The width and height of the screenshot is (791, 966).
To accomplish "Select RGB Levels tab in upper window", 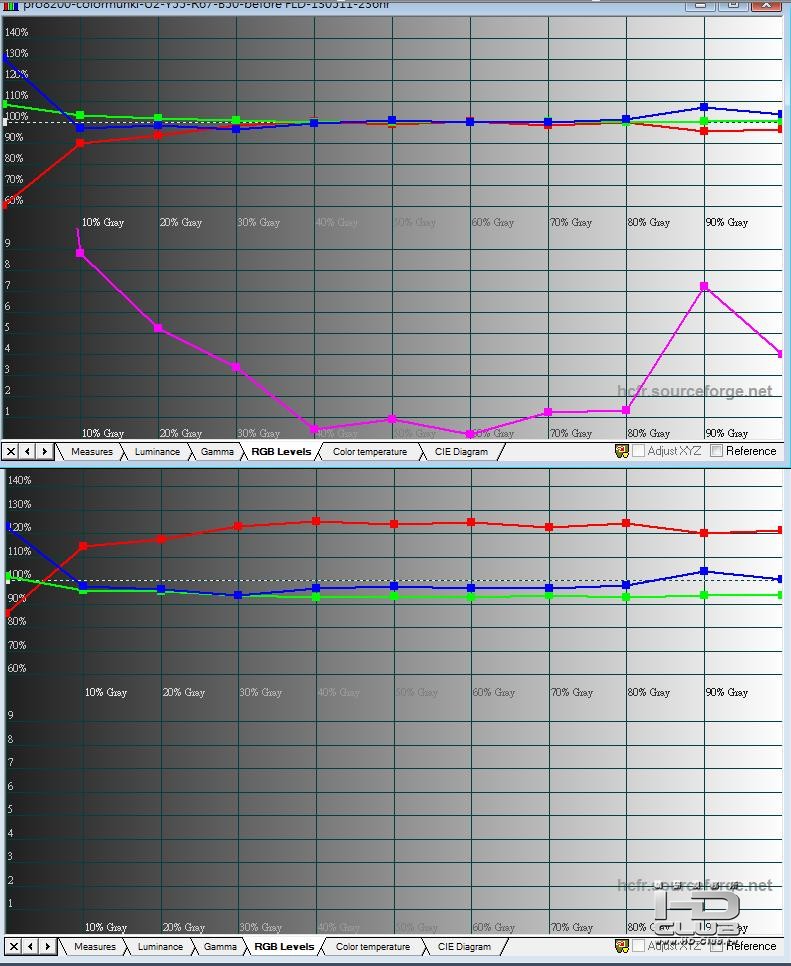I will coord(282,452).
